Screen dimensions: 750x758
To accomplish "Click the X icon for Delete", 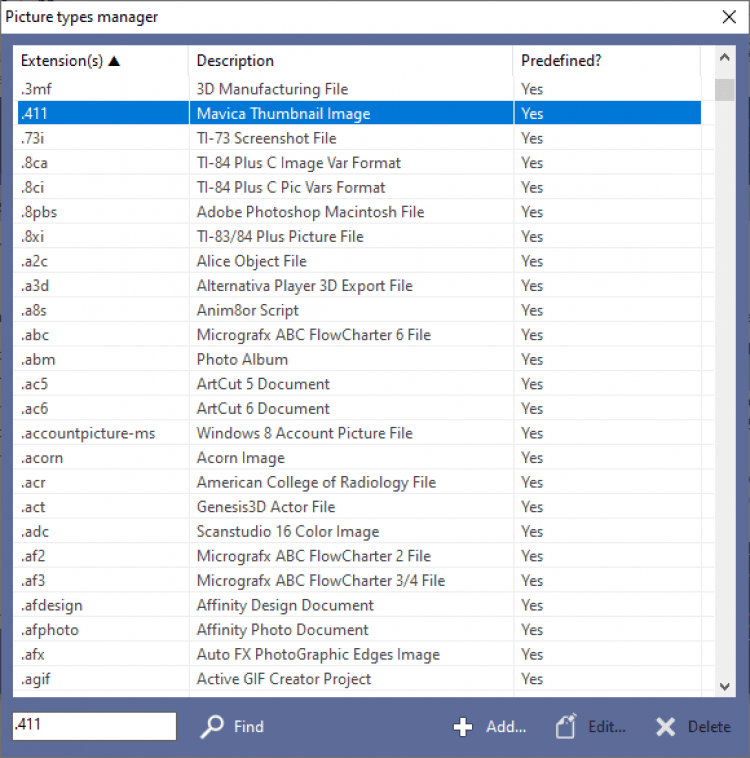I will (x=666, y=727).
